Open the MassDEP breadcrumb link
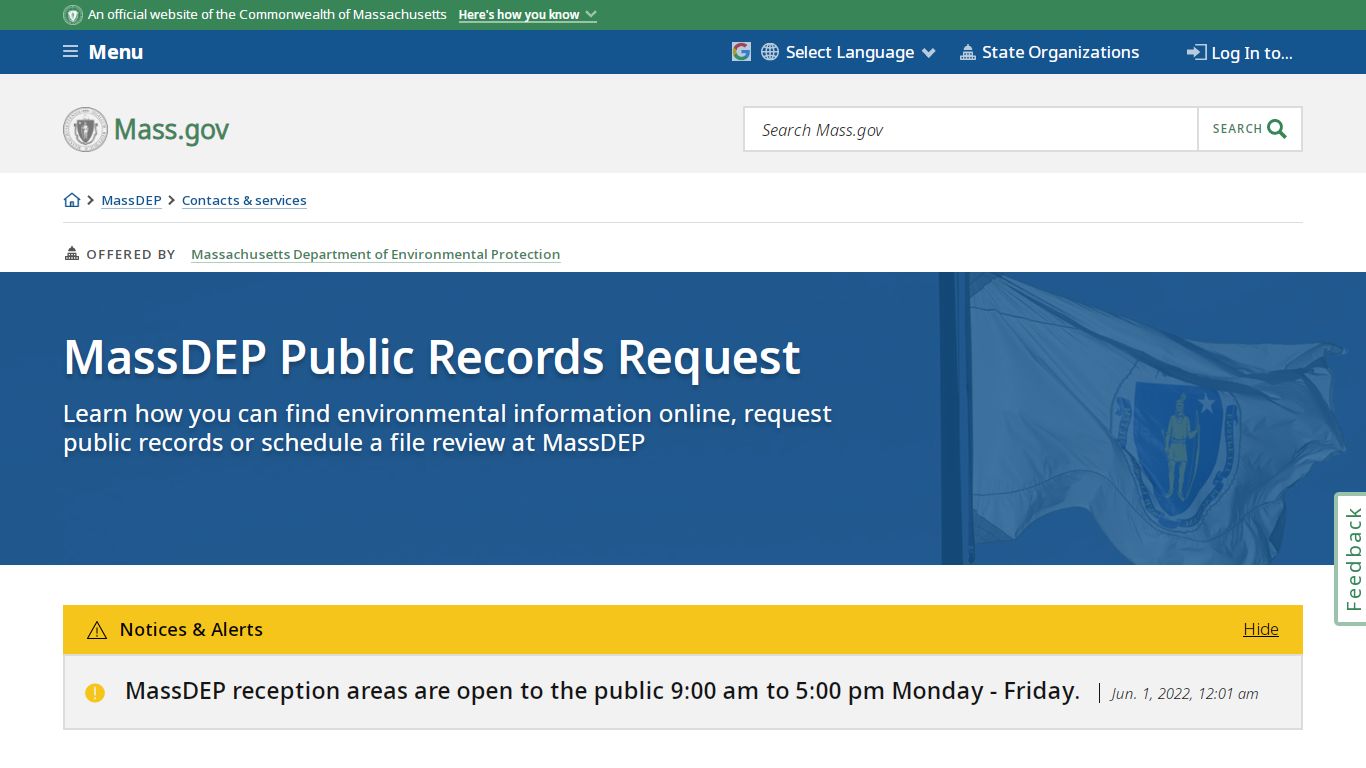The image size is (1366, 768). click(131, 200)
